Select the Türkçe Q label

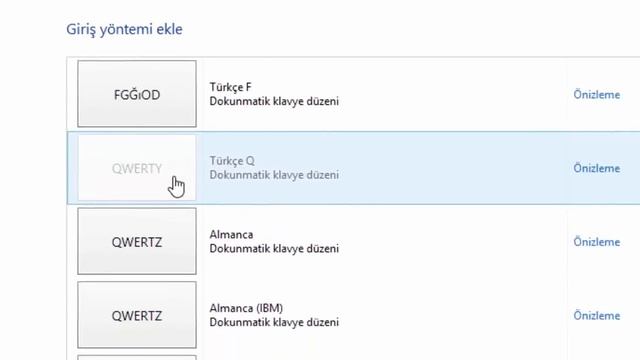tap(232, 161)
